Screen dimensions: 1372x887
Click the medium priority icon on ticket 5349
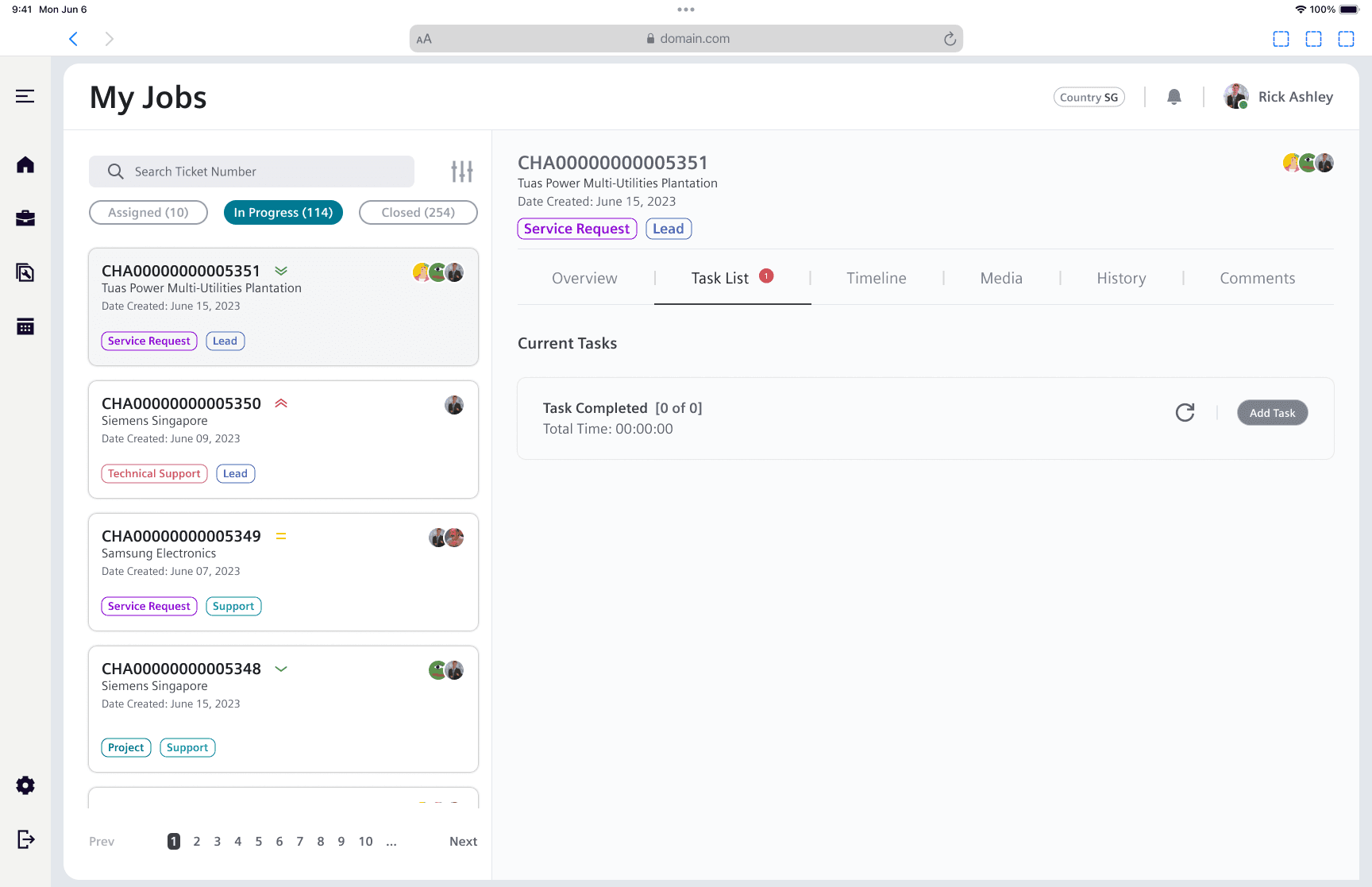point(281,536)
